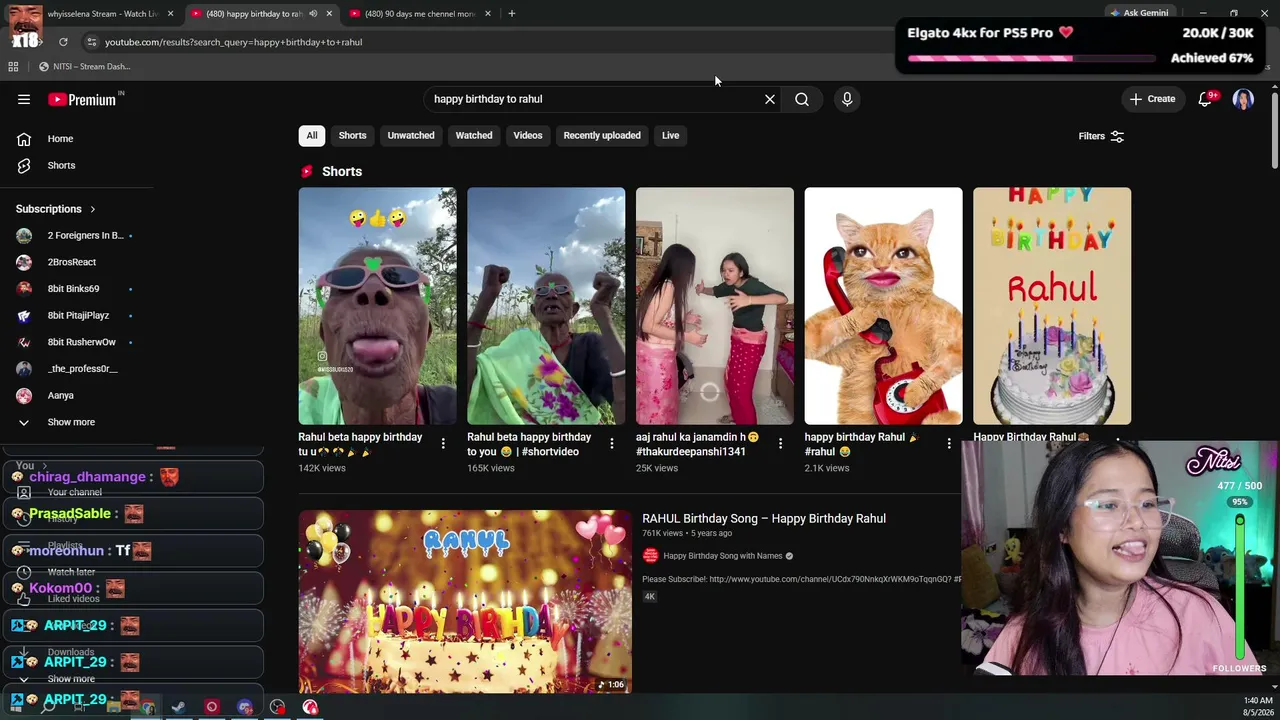Open more options for 142K views short

tap(443, 444)
